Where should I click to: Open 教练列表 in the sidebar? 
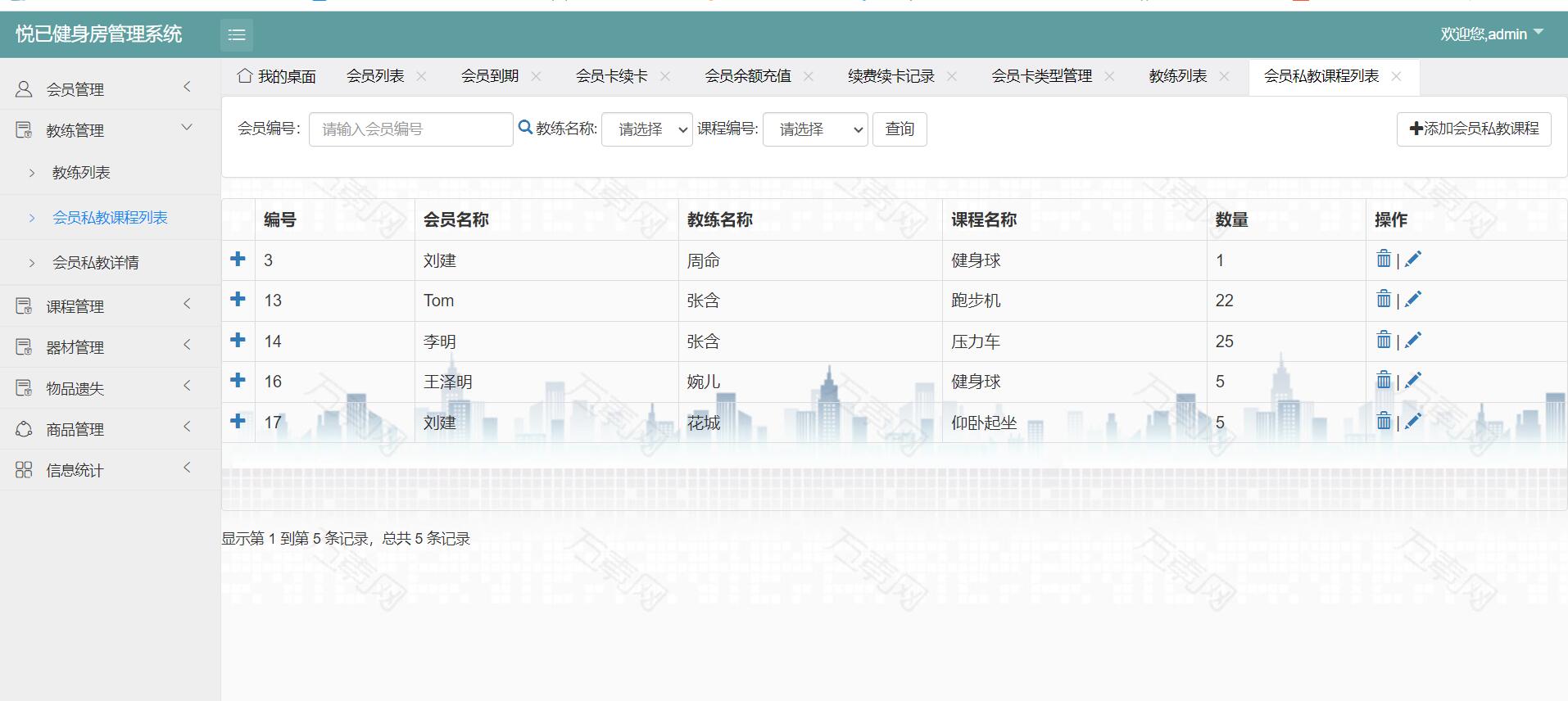[x=81, y=173]
